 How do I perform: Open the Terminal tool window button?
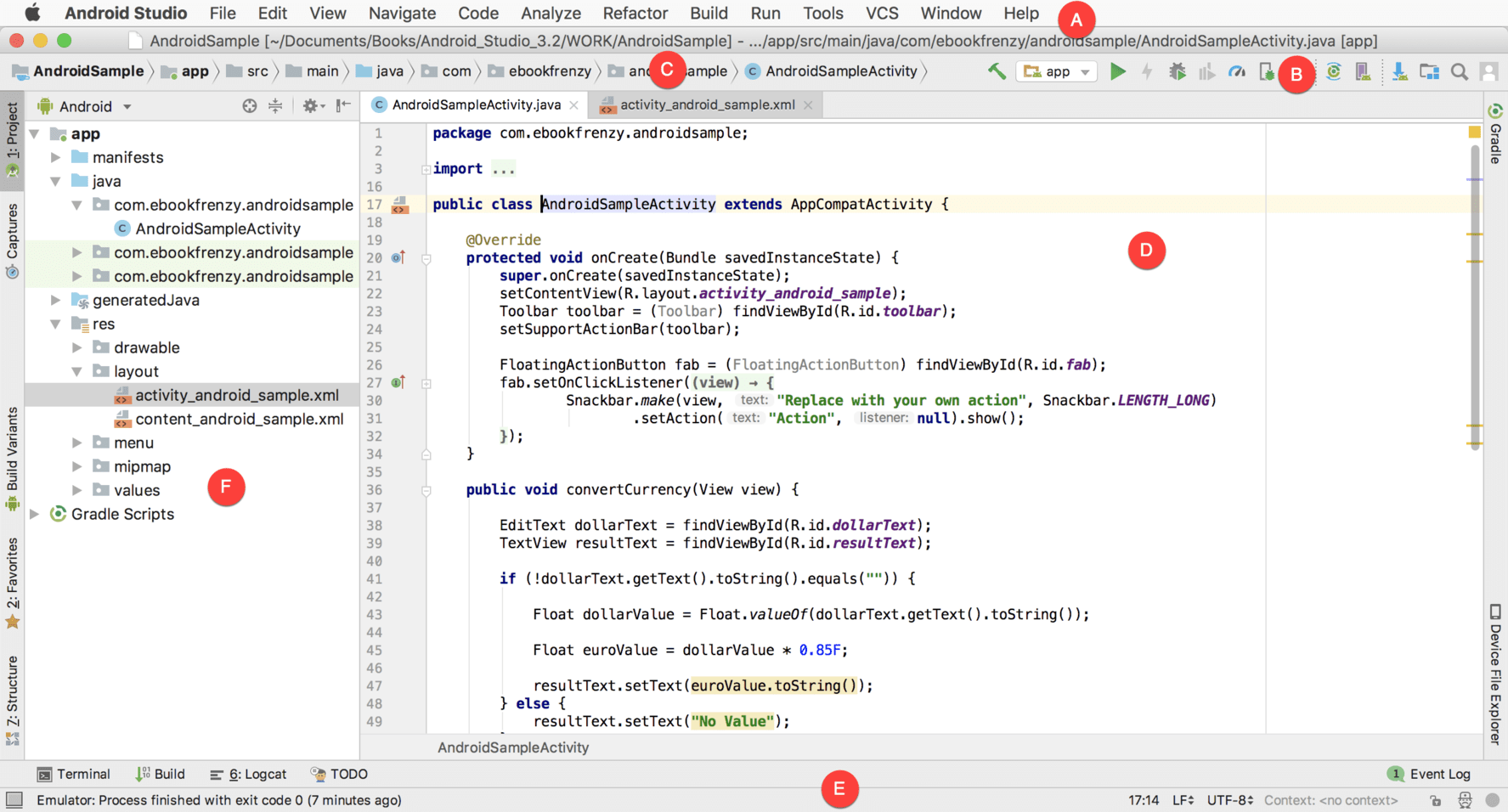(74, 774)
